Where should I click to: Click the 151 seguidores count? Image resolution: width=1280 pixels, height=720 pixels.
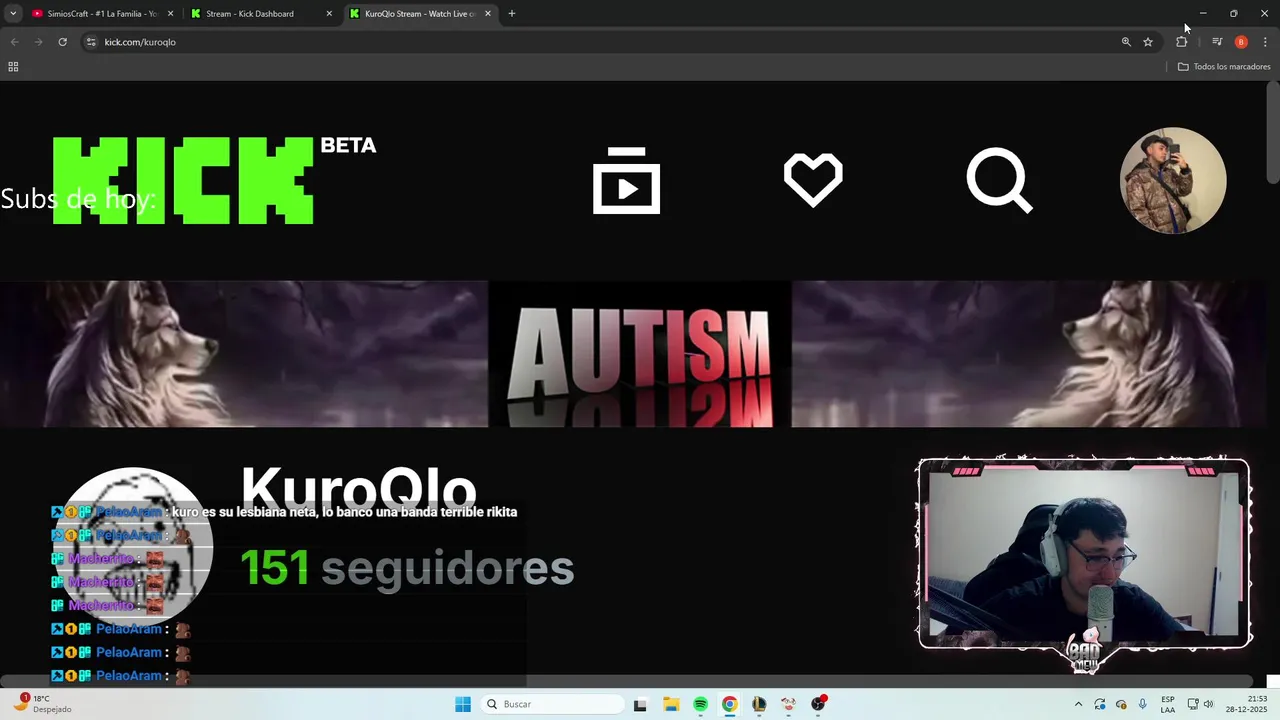coord(407,568)
